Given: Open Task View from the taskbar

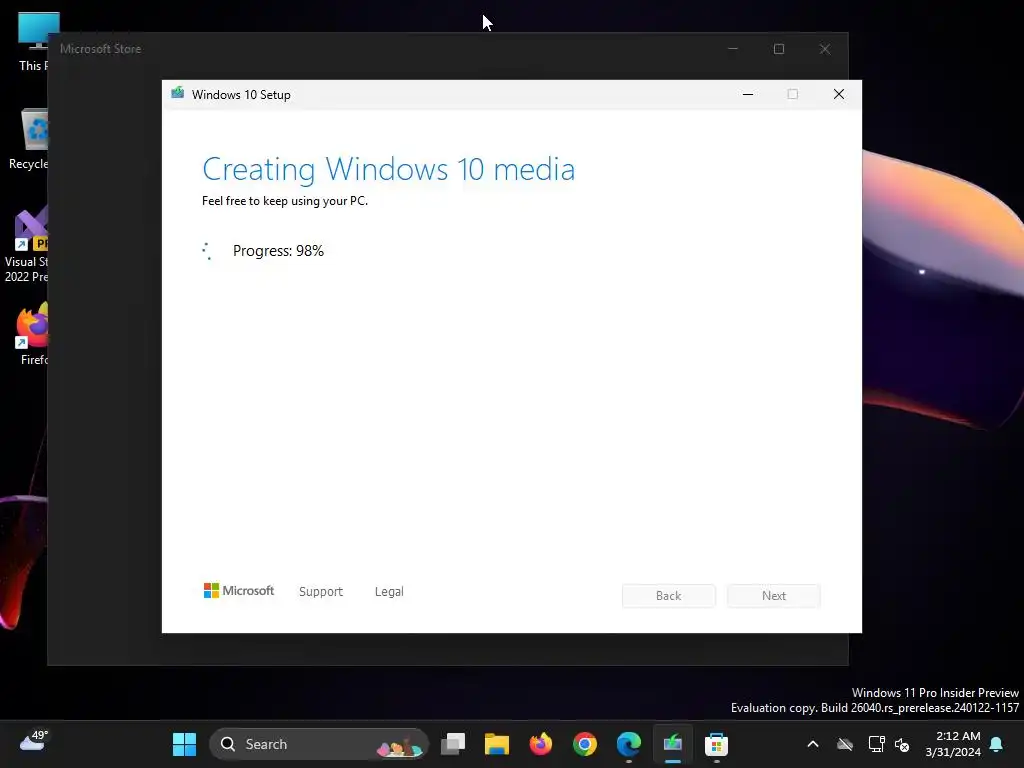Looking at the screenshot, I should 453,744.
